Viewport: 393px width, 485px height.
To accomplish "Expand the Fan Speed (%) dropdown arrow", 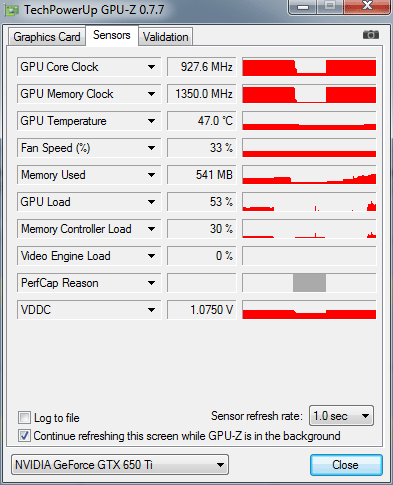I will click(151, 148).
